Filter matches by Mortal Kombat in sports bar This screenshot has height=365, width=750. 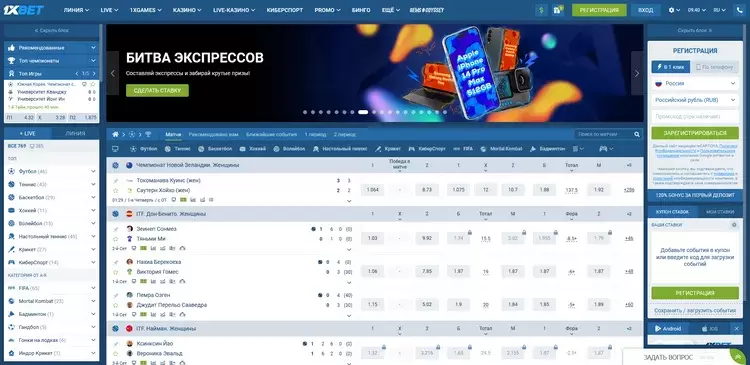(501, 149)
